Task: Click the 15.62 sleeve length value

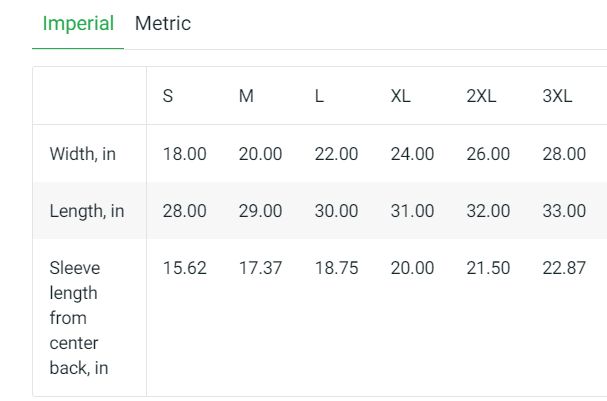Action: (185, 268)
